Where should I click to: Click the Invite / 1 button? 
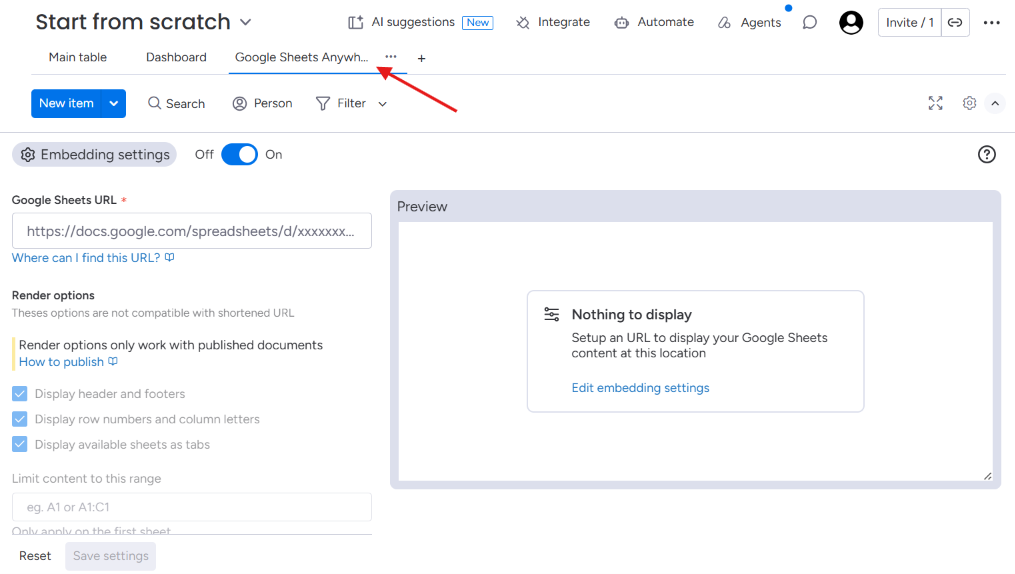pos(909,23)
